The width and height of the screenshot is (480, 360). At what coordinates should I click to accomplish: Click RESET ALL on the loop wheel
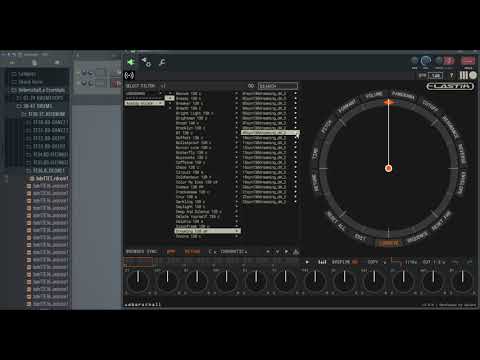[x=336, y=221]
